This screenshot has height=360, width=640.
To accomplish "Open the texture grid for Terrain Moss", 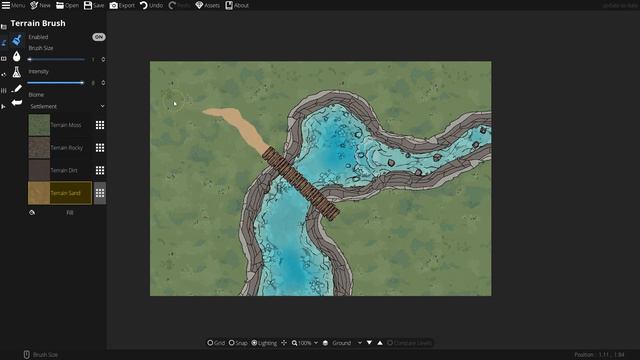I will pyautogui.click(x=100, y=125).
